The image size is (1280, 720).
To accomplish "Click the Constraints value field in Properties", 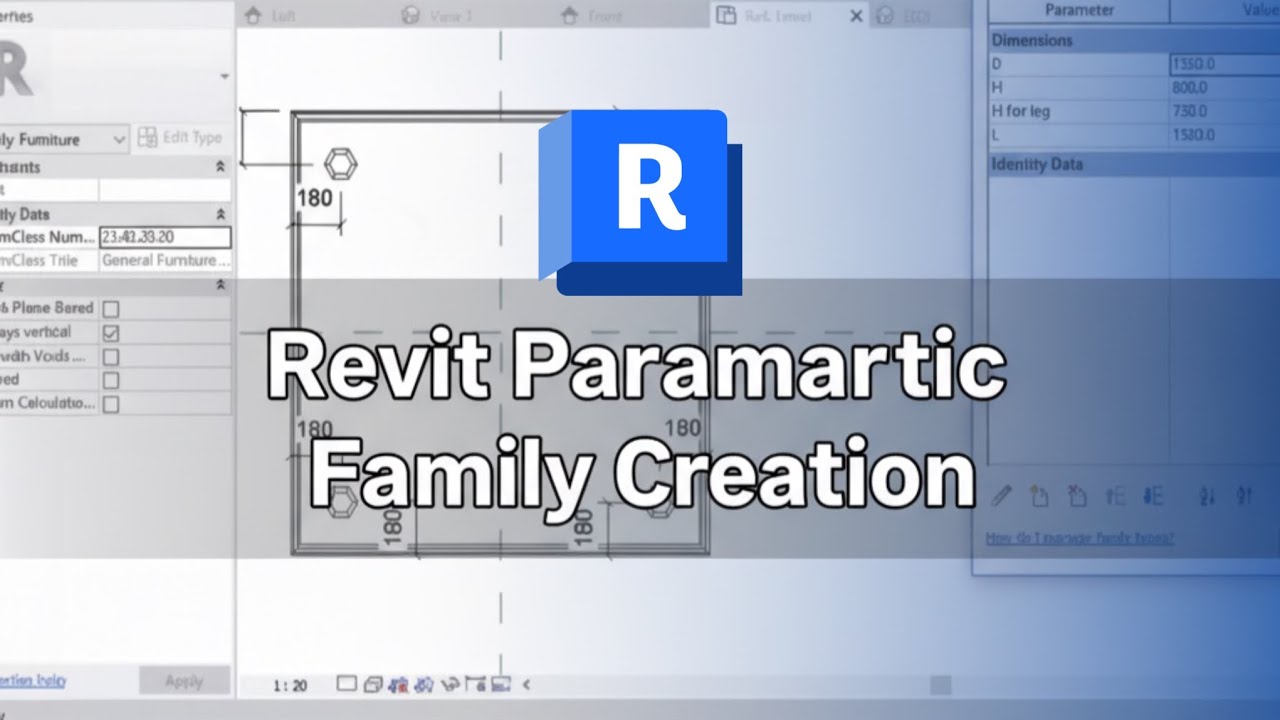I will (165, 190).
